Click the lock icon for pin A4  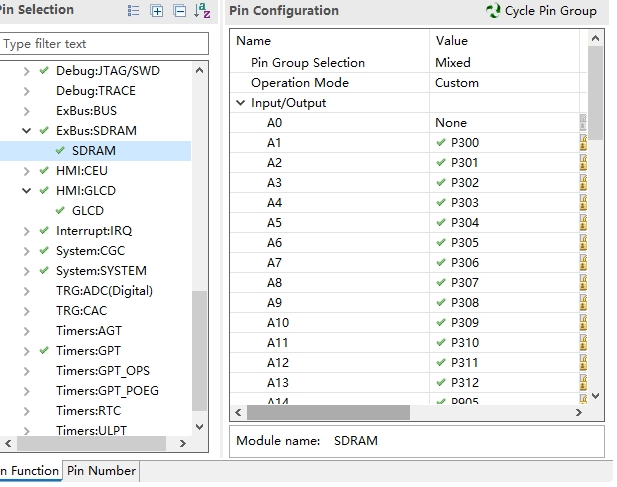point(583,203)
